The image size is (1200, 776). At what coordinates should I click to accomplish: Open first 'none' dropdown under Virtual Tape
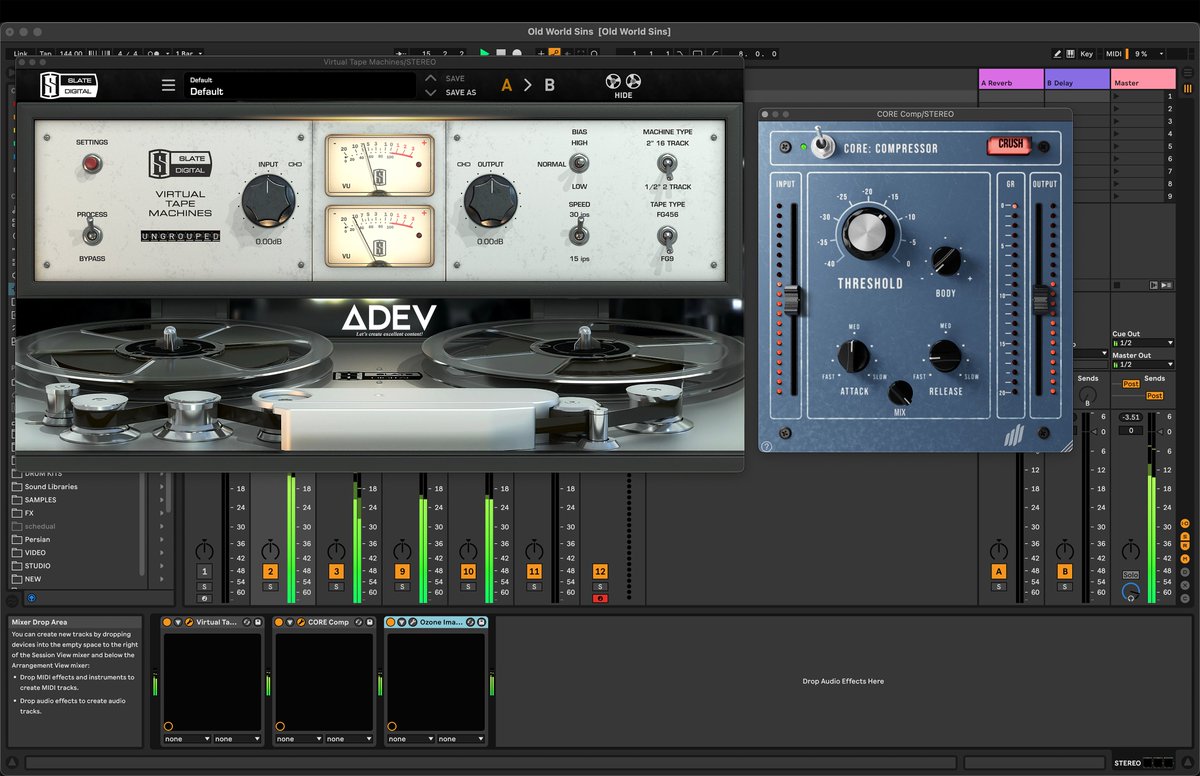tap(187, 739)
